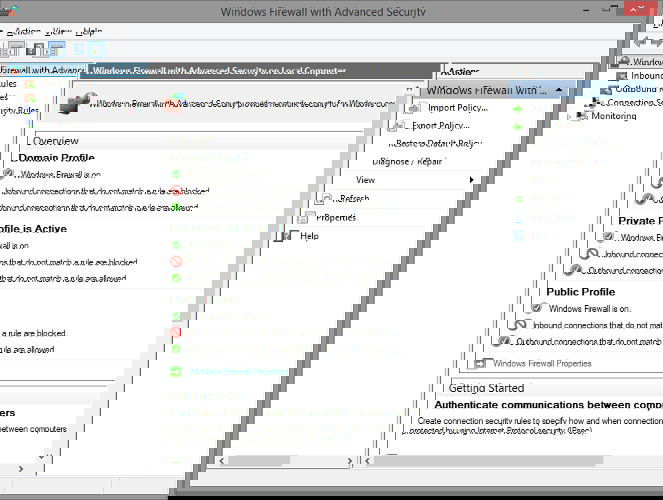Screen dimensions: 663x500
Task: Click left arrow of right-side horizontal scrollbar
Action: 367,461
